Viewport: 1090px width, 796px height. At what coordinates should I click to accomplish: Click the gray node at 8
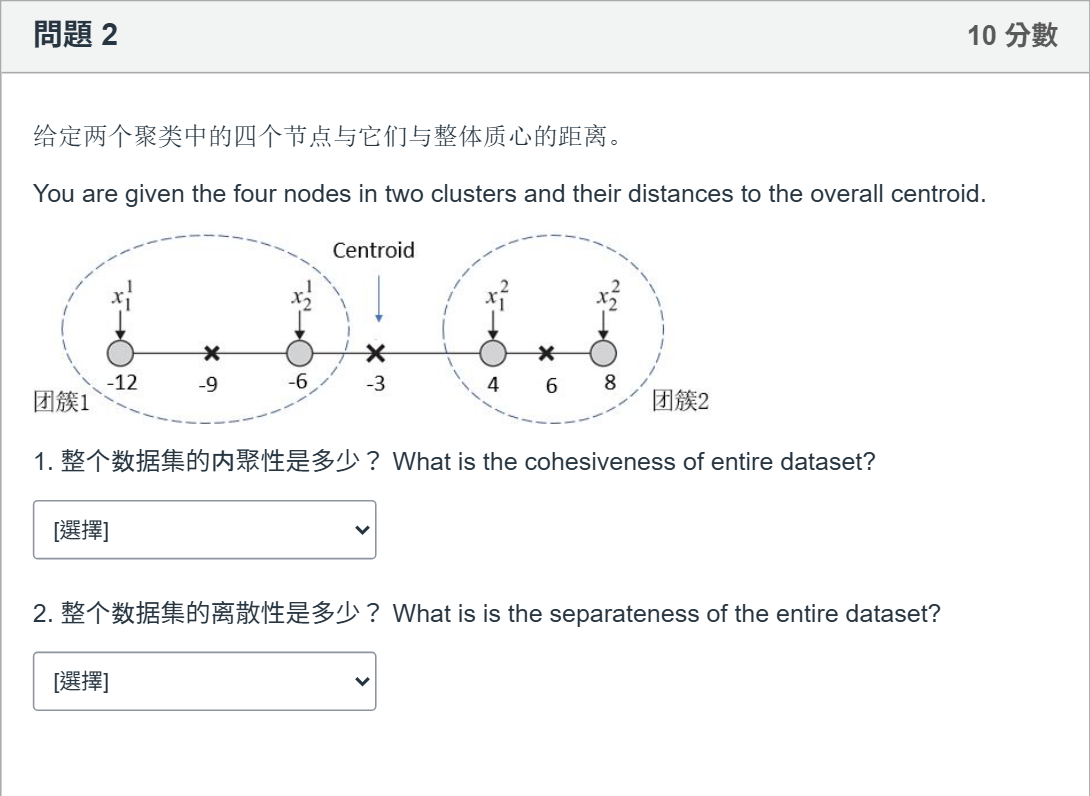pos(603,353)
